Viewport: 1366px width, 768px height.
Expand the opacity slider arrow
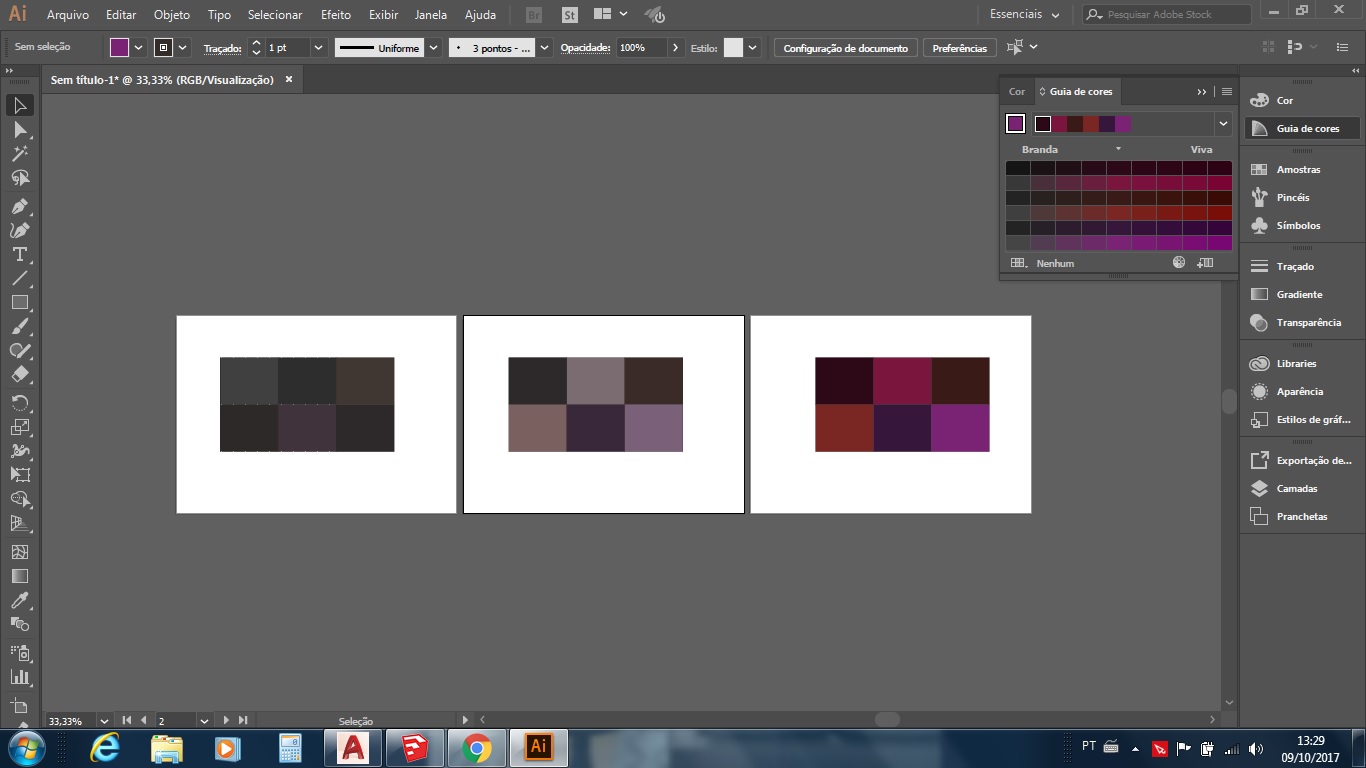pos(676,48)
